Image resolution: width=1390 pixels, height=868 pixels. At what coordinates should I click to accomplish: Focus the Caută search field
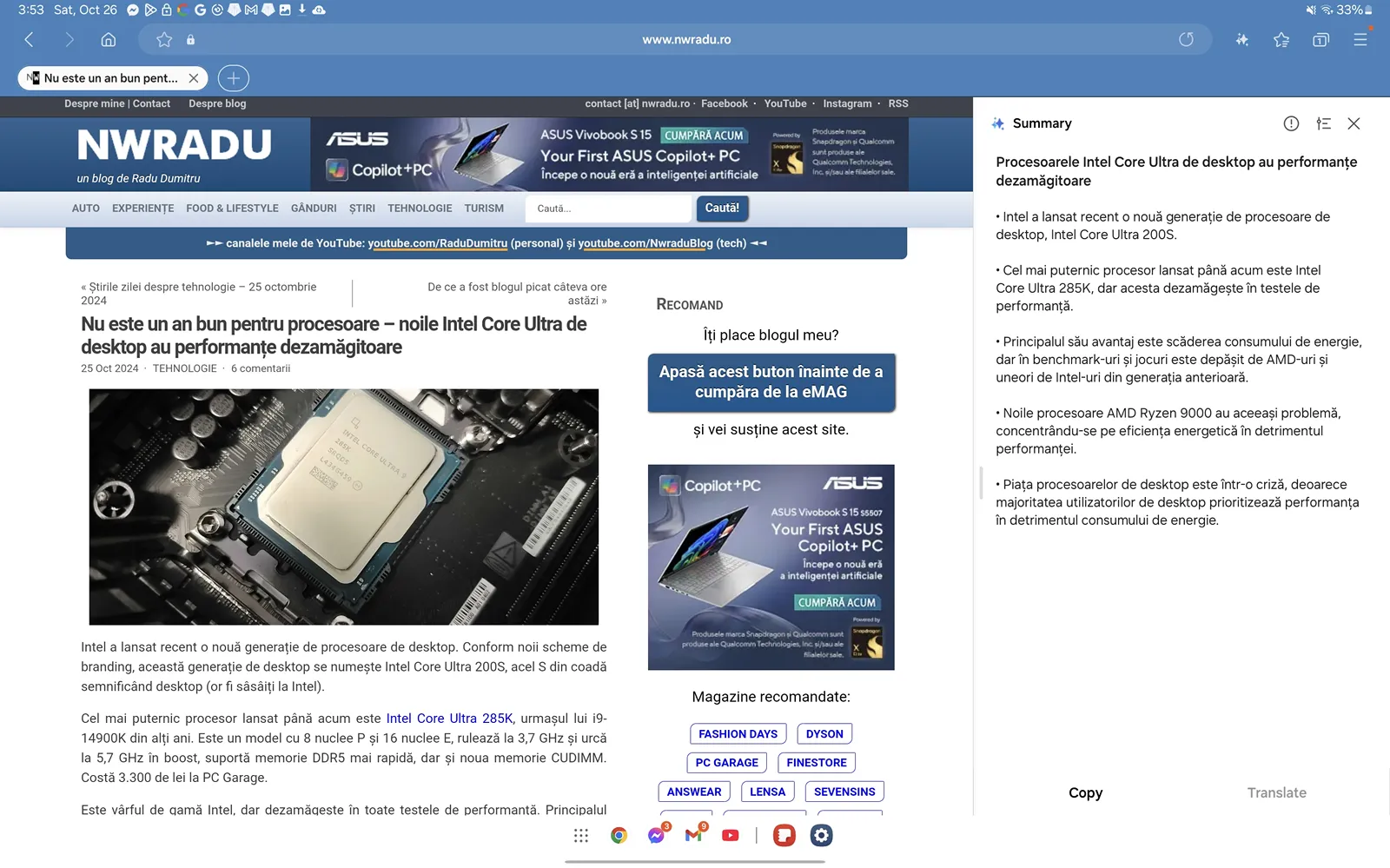click(x=608, y=209)
